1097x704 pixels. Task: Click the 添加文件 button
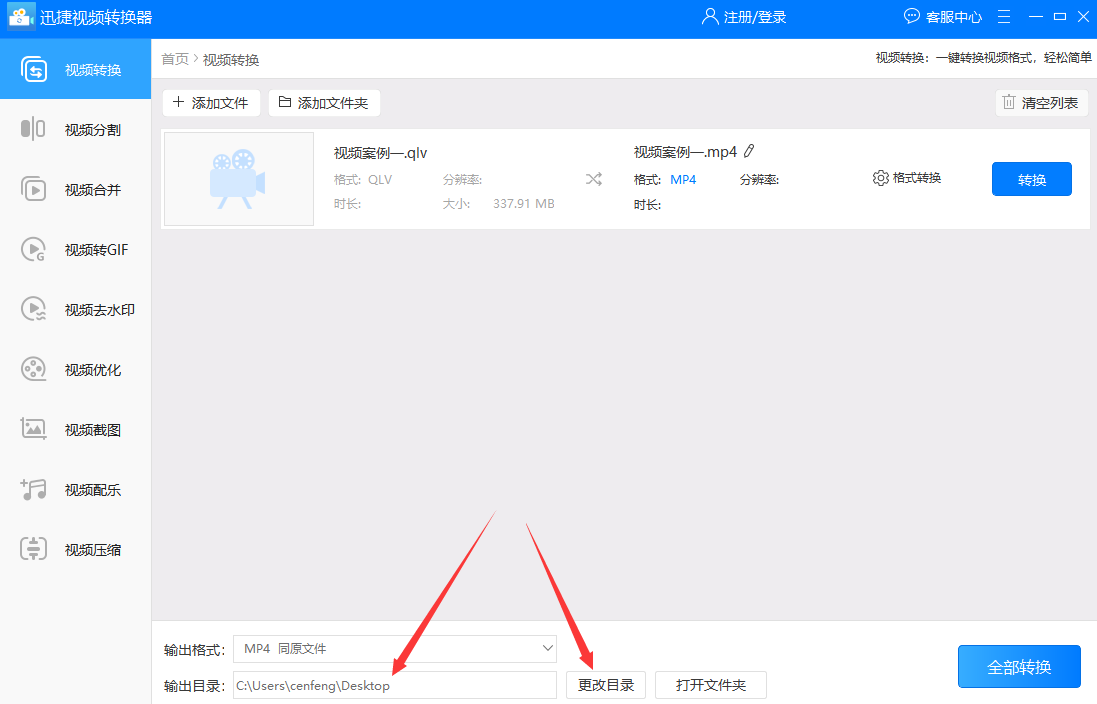tap(211, 103)
